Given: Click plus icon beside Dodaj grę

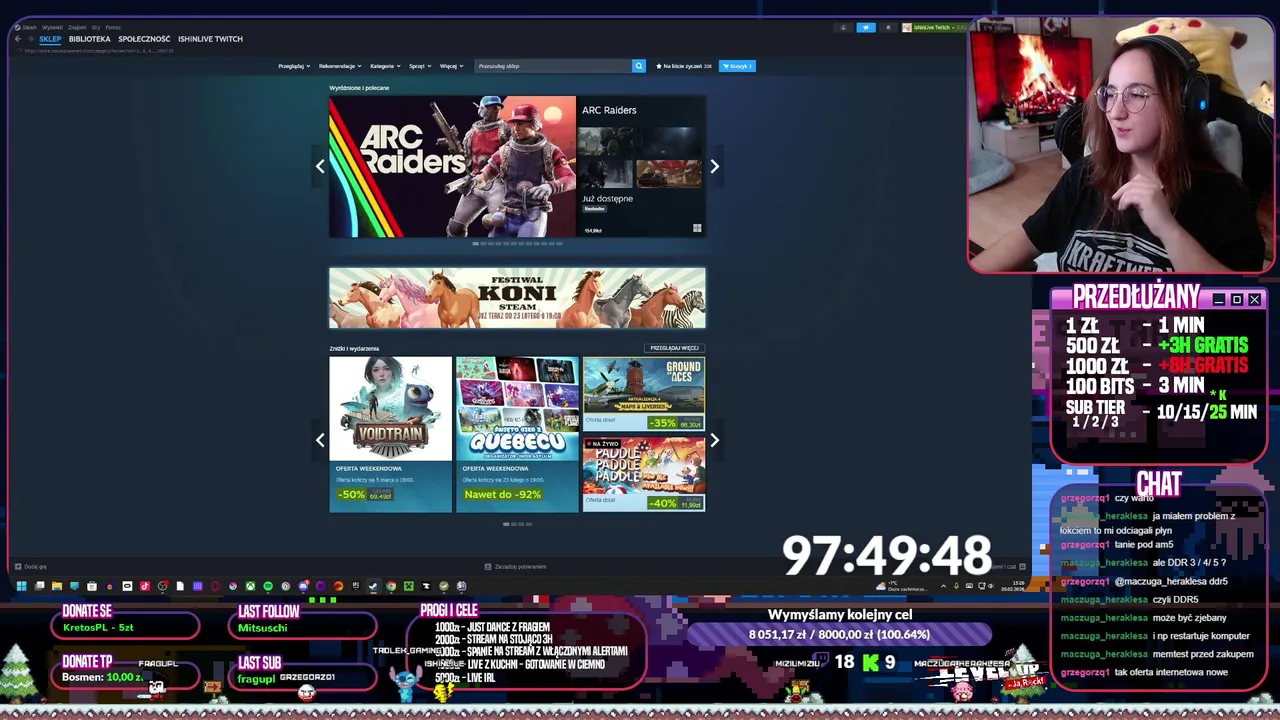Looking at the screenshot, I should coord(17,567).
